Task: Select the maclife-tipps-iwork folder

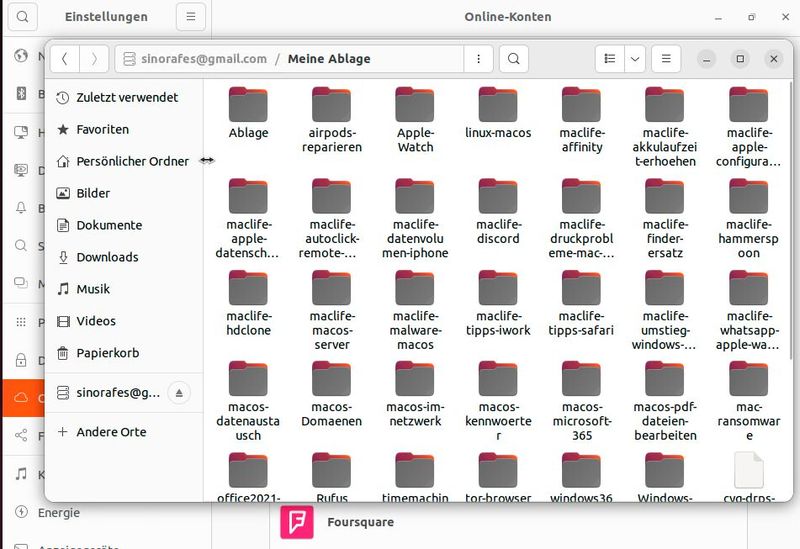Action: coord(498,303)
